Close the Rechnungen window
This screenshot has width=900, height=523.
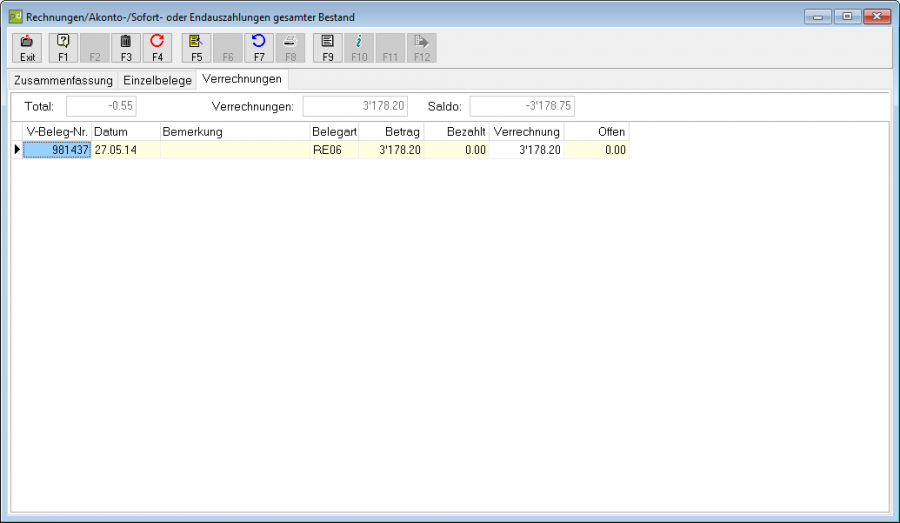(x=877, y=17)
